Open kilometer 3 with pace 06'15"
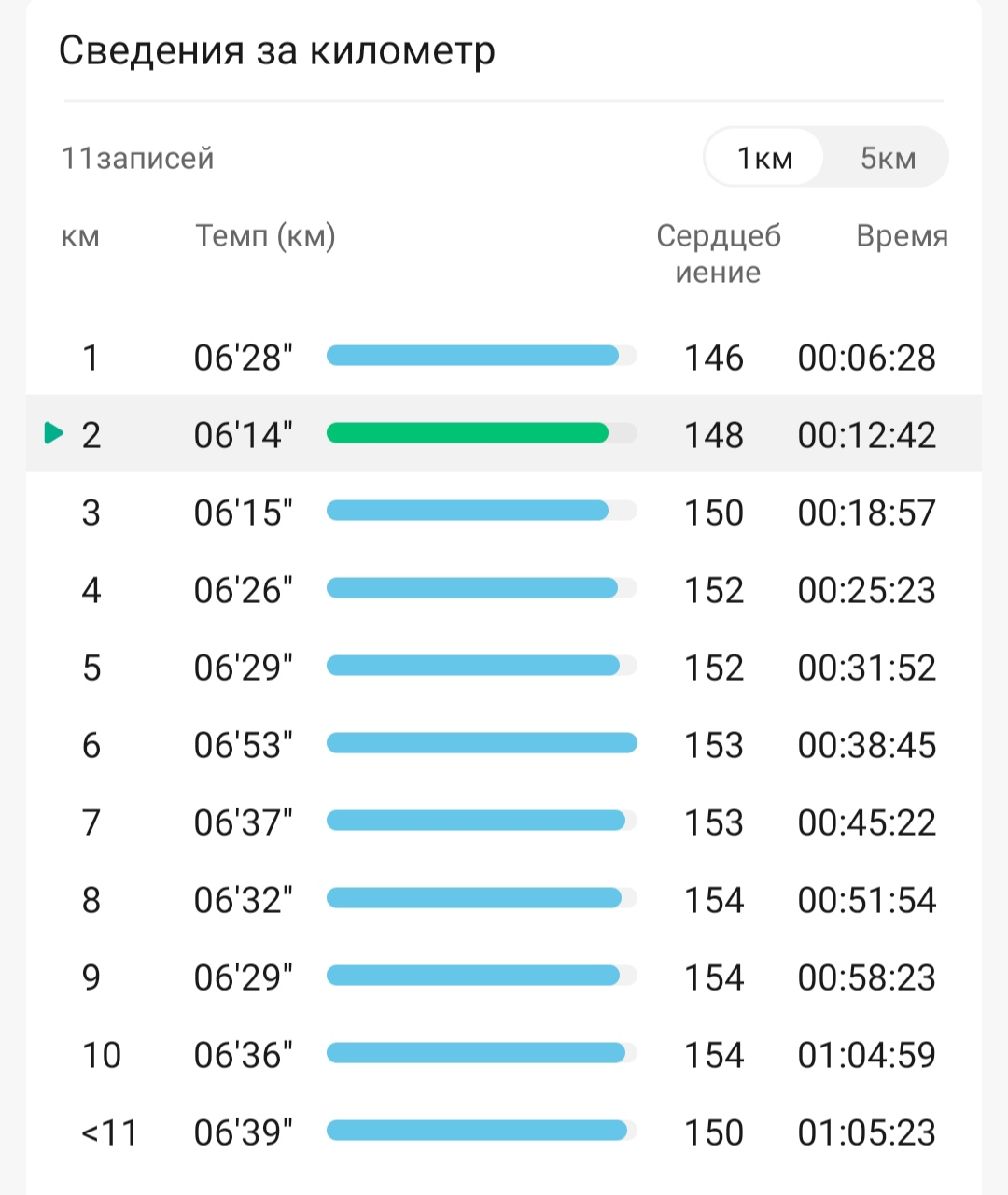 click(504, 512)
